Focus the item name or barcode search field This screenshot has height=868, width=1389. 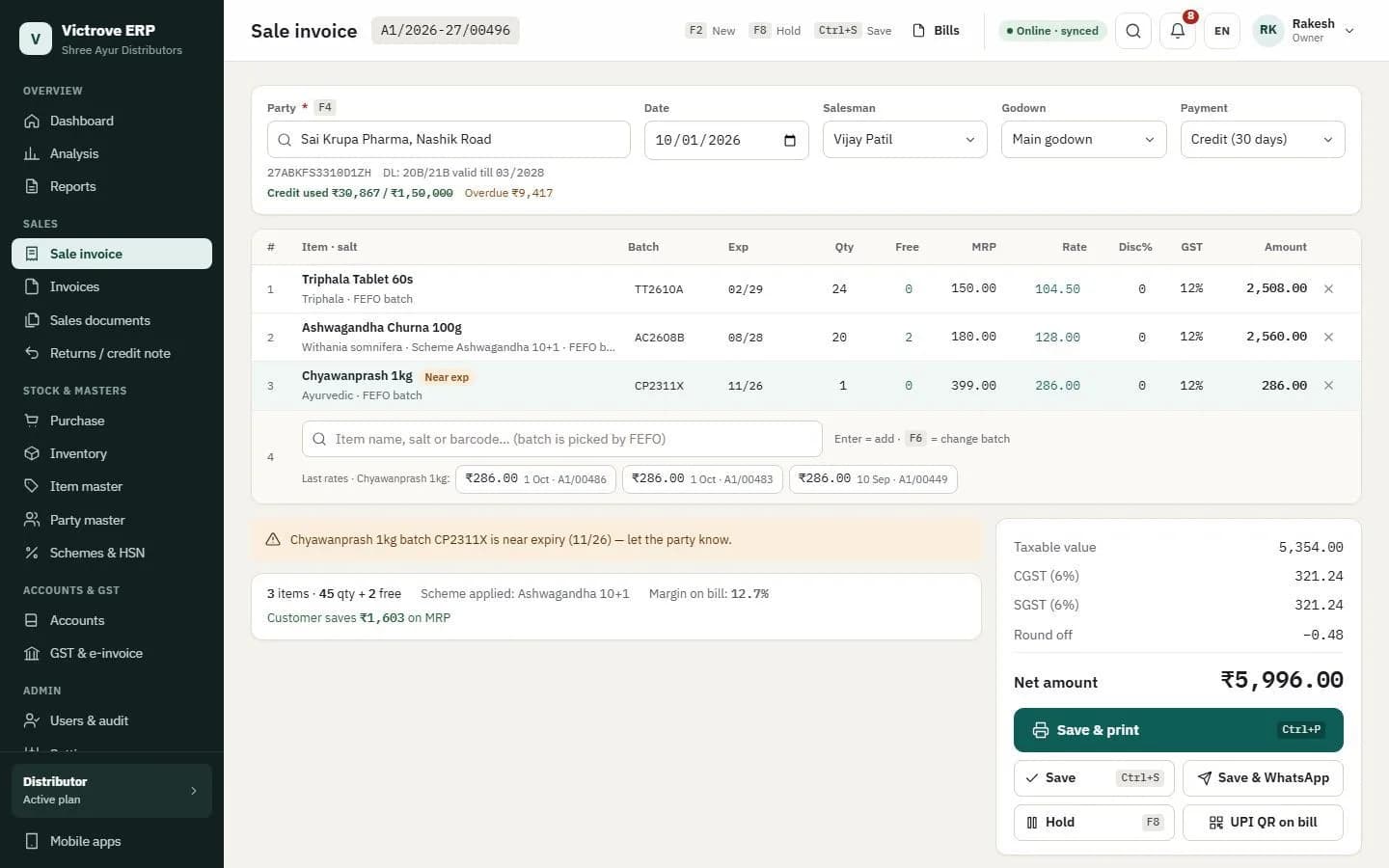pos(561,439)
